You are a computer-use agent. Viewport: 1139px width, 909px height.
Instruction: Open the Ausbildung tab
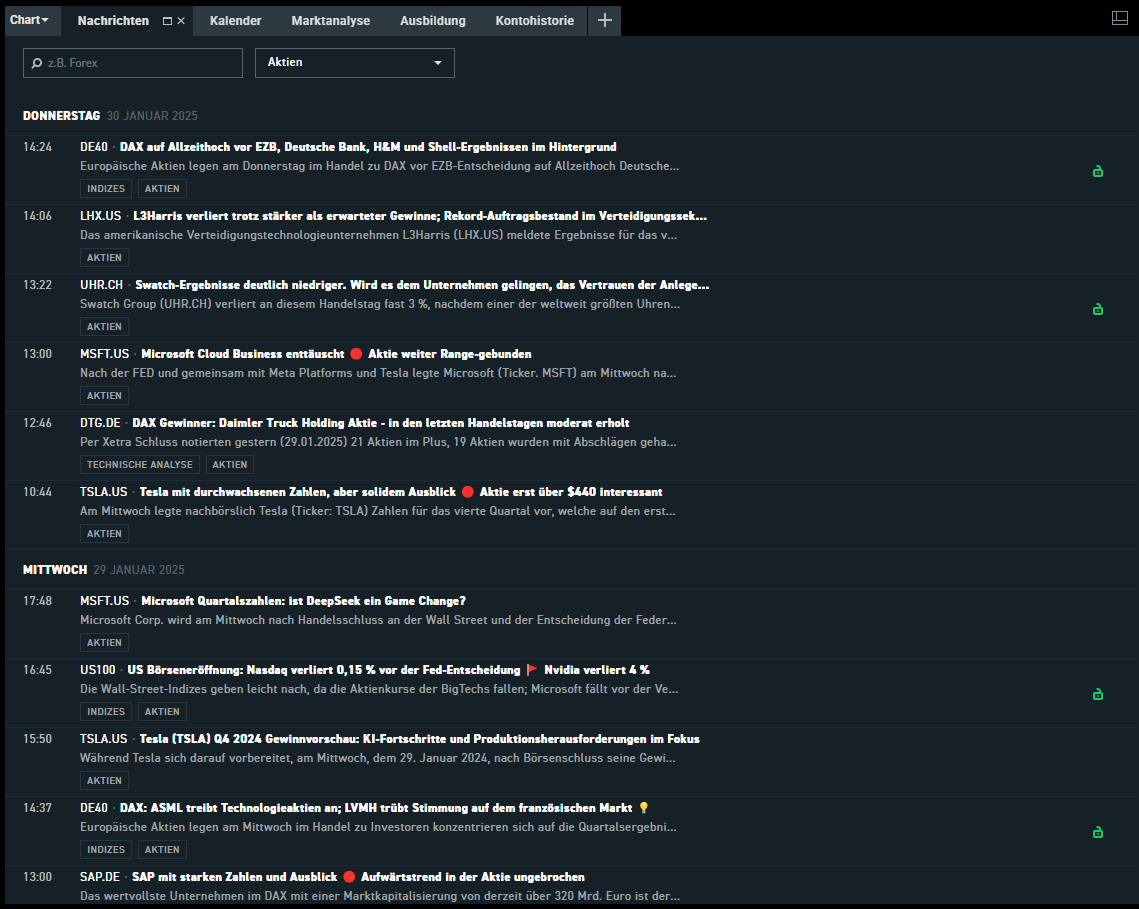click(433, 21)
